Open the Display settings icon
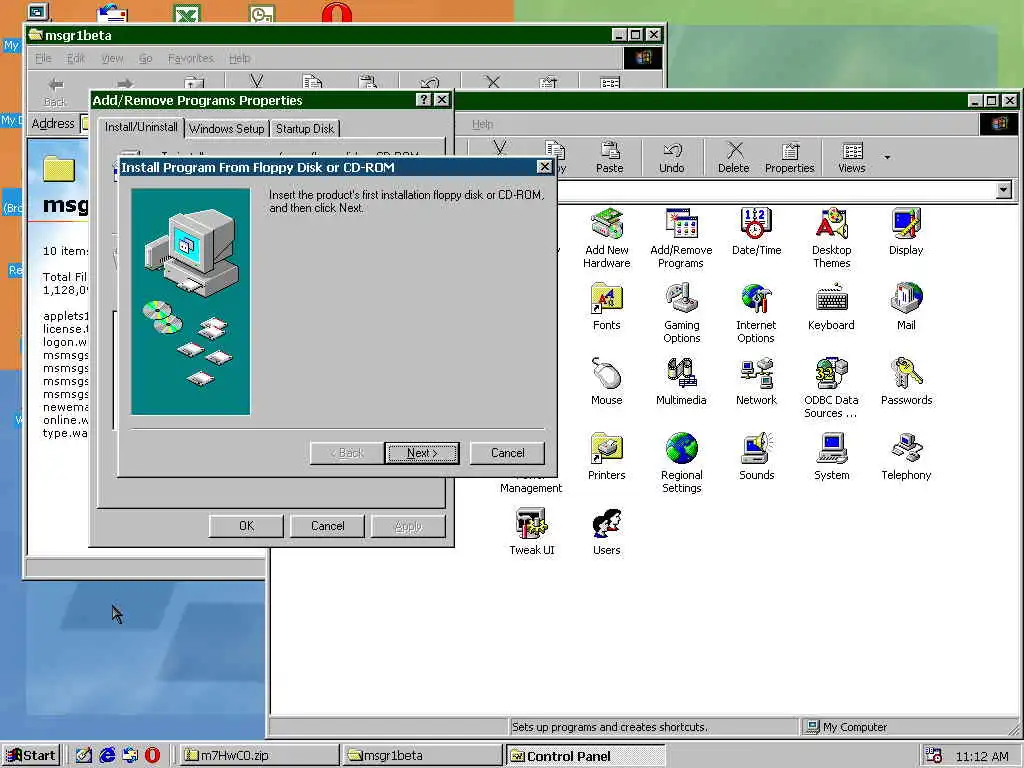The width and height of the screenshot is (1024, 768). click(x=906, y=231)
